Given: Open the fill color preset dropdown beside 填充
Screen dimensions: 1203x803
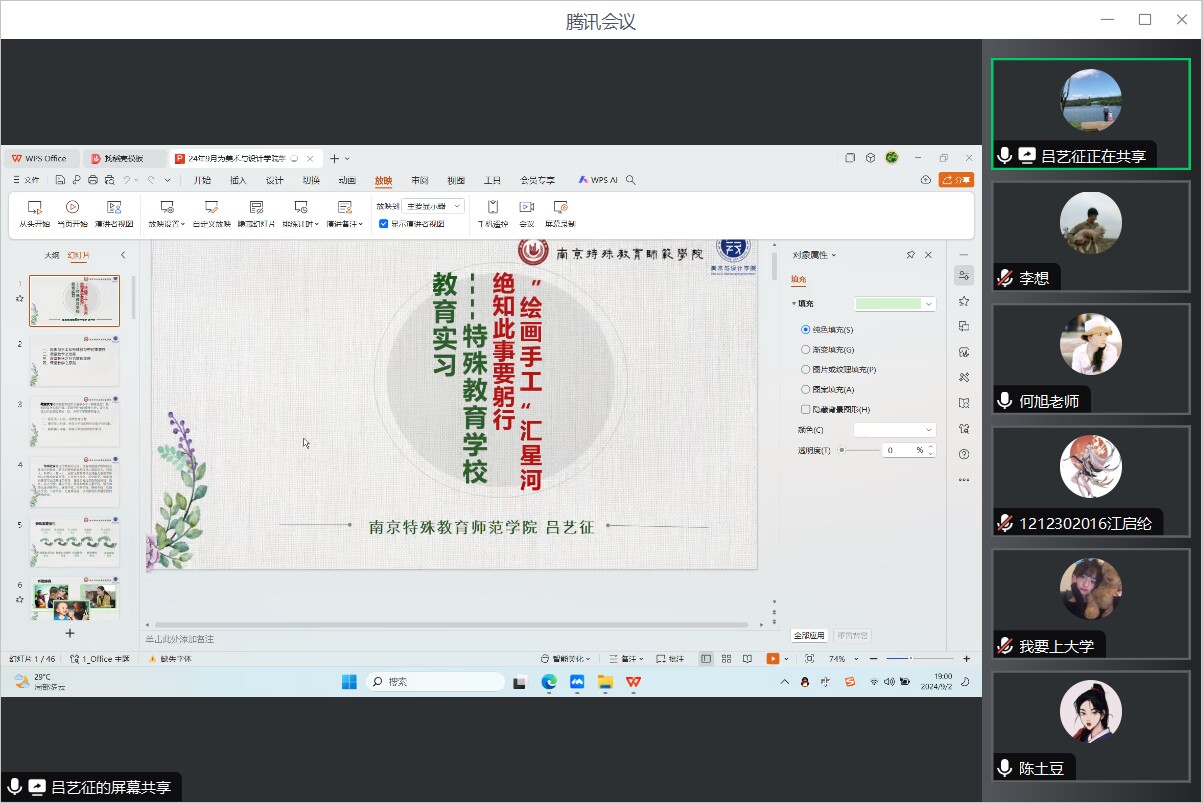Looking at the screenshot, I should coord(929,304).
